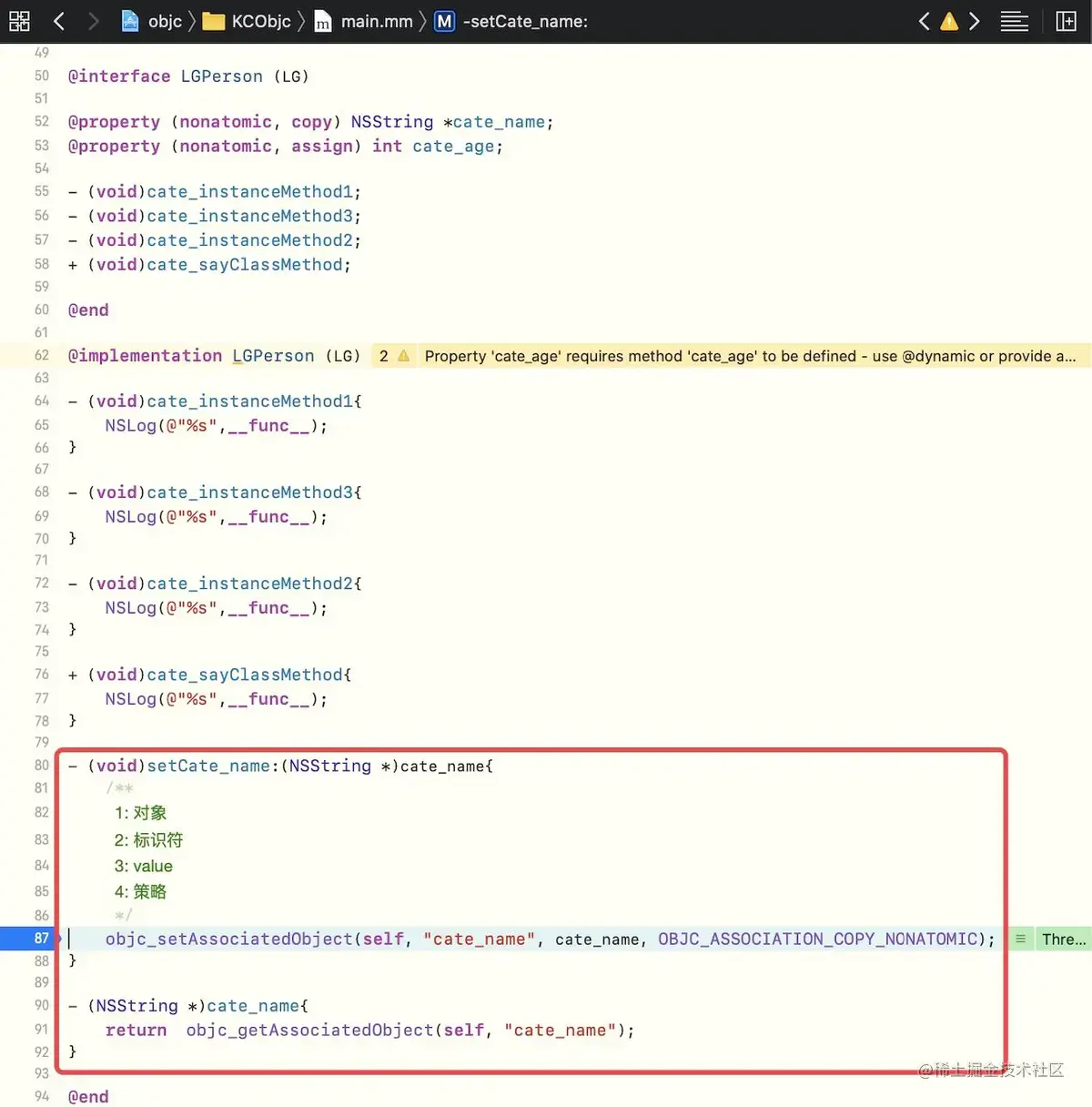Click the NSLog call on line 77
Screen dimensions: 1092x1107
point(216,699)
